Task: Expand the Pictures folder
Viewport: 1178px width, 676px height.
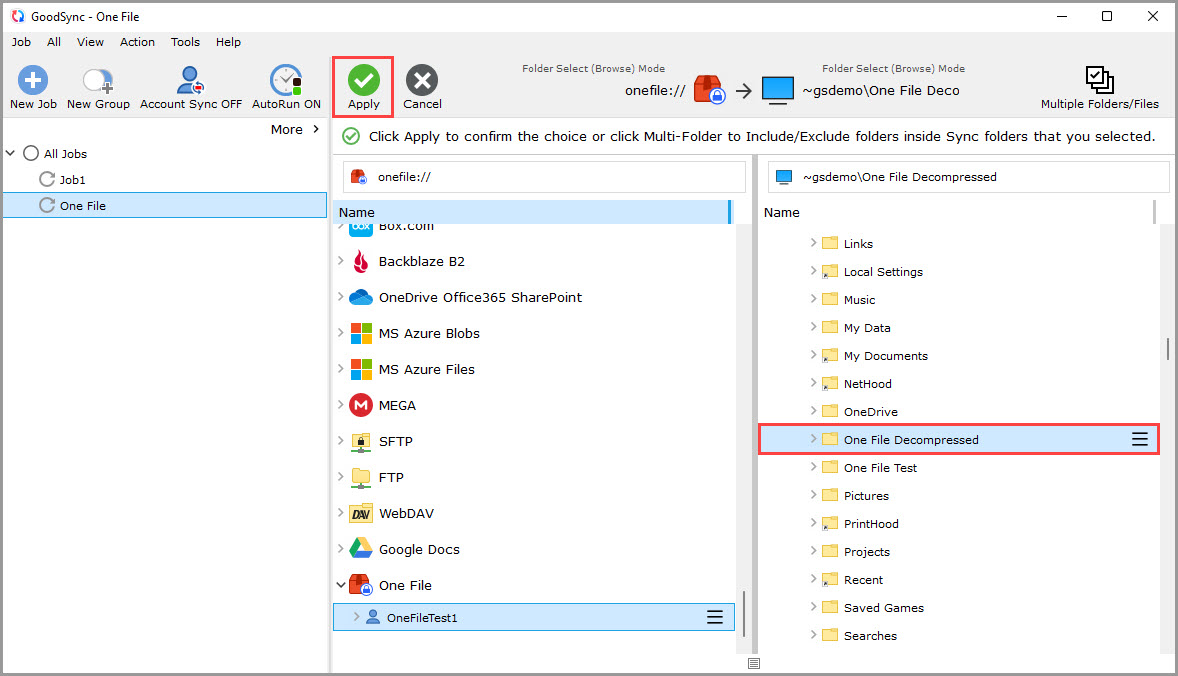Action: click(813, 495)
